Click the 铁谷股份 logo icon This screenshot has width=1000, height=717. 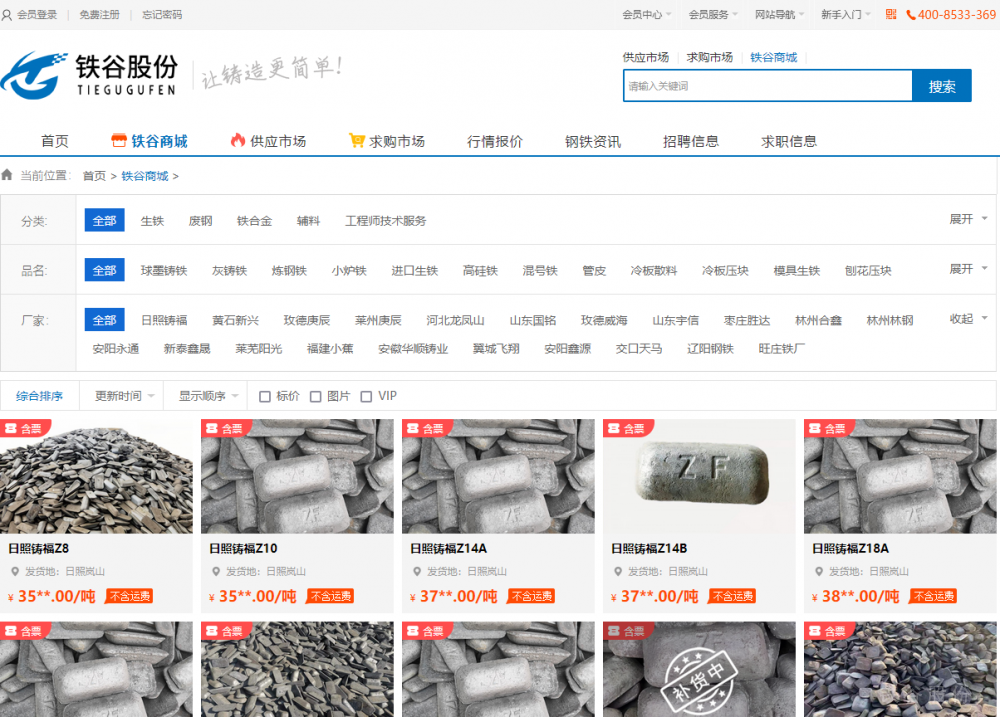(x=35, y=73)
